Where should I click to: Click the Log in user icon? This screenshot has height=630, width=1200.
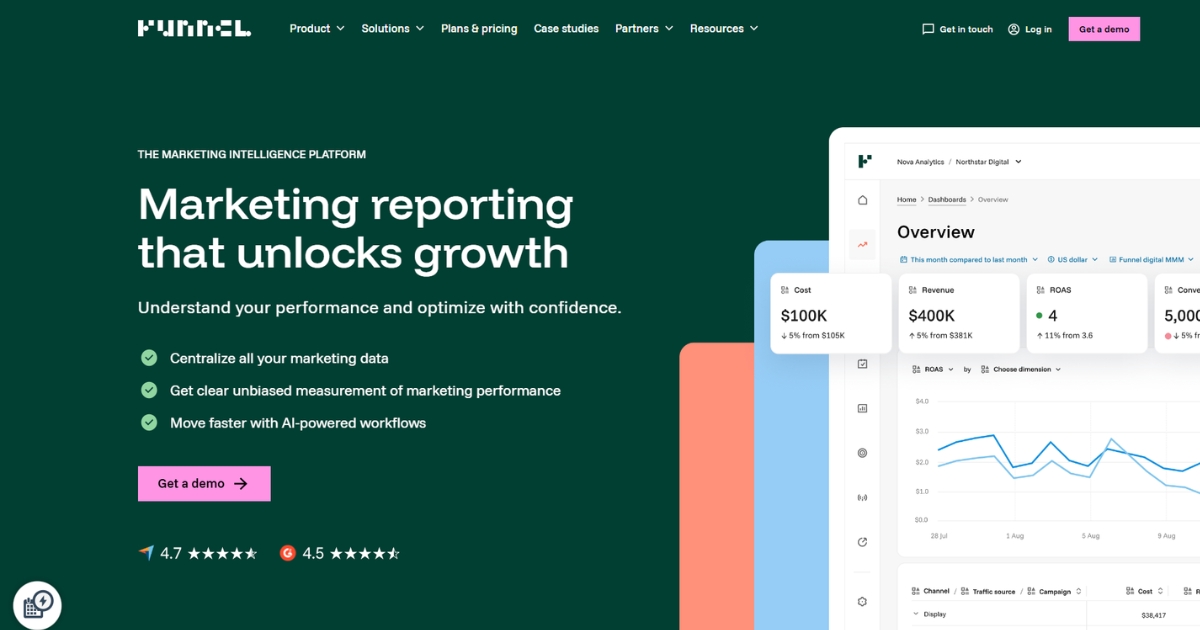pyautogui.click(x=1014, y=29)
